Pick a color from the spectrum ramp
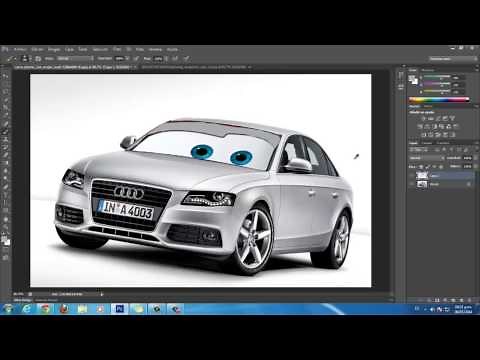 [439, 99]
